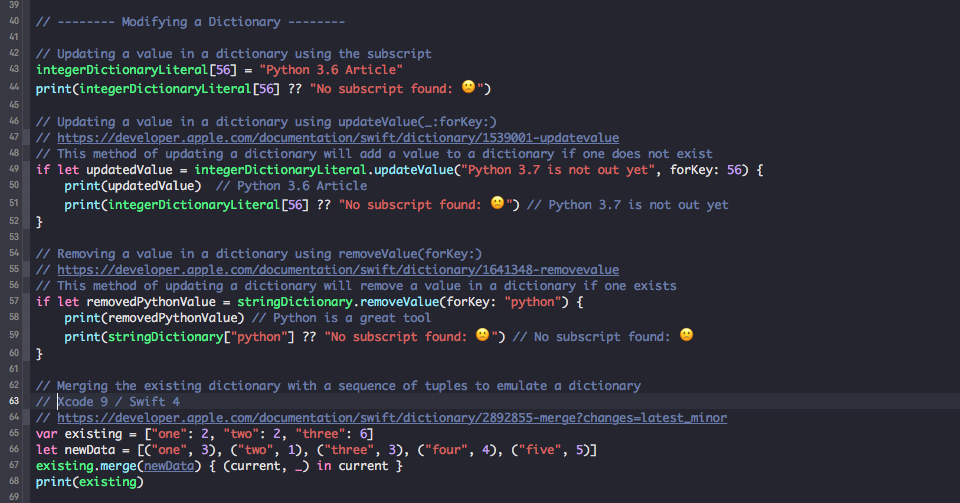Click the "Python 3.7 is not out yet" string

click(557, 170)
